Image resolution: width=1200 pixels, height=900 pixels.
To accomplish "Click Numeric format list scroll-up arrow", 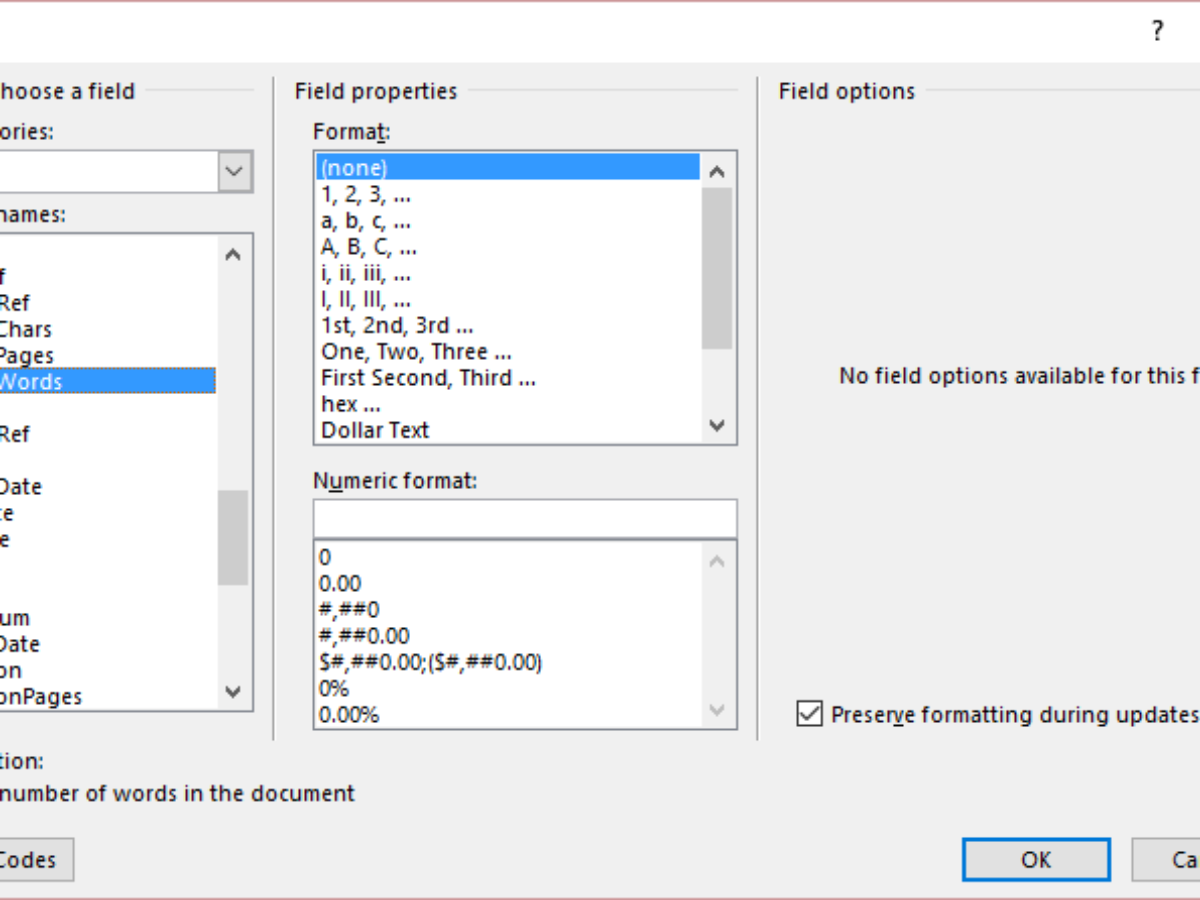I will (x=717, y=562).
